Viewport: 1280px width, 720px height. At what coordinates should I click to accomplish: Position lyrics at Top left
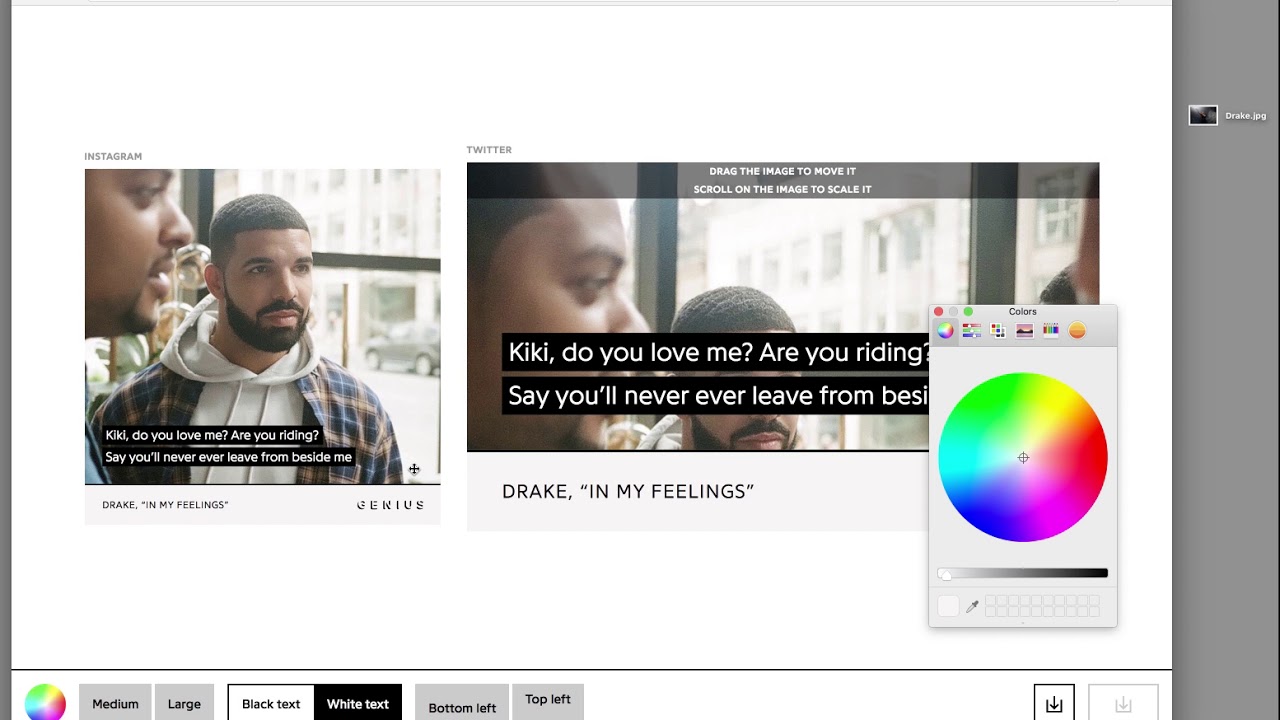(x=548, y=700)
